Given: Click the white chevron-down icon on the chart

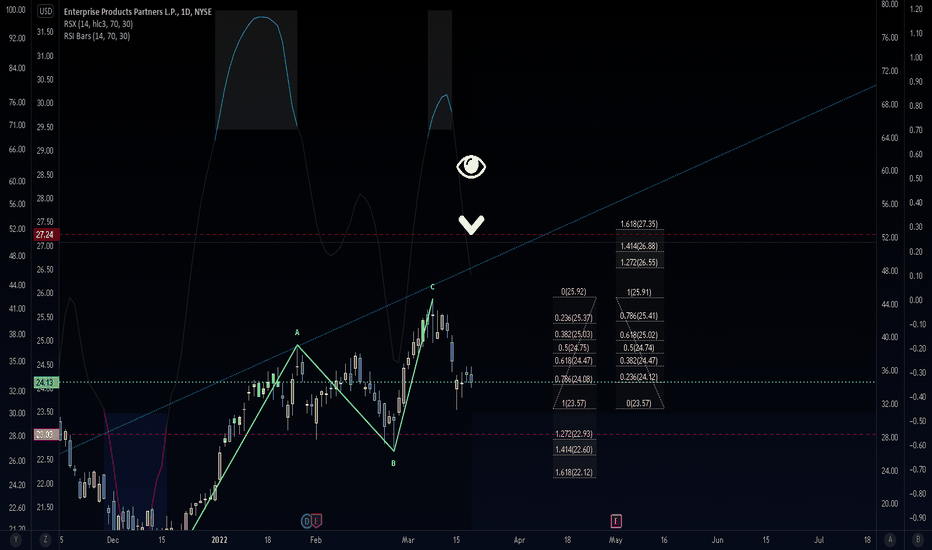Looking at the screenshot, I should [471, 224].
